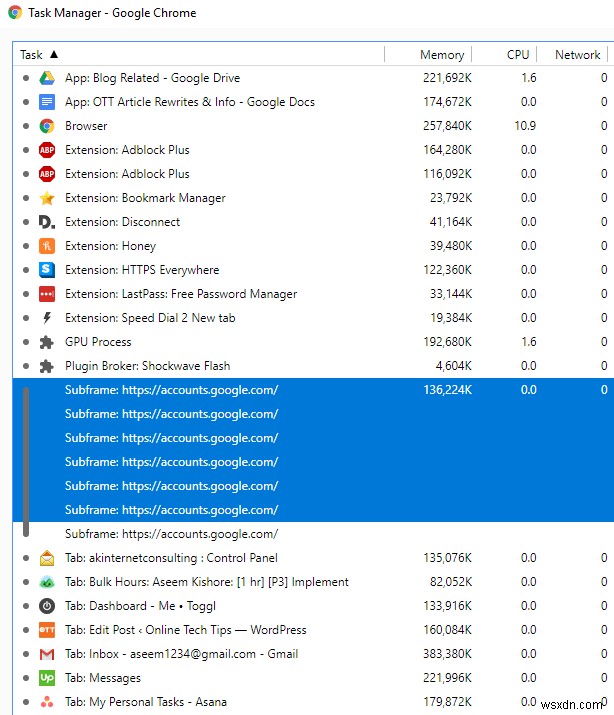614x715 pixels.
Task: Select Tab: My Personal Tasks - Asana row
Action: click(x=313, y=702)
